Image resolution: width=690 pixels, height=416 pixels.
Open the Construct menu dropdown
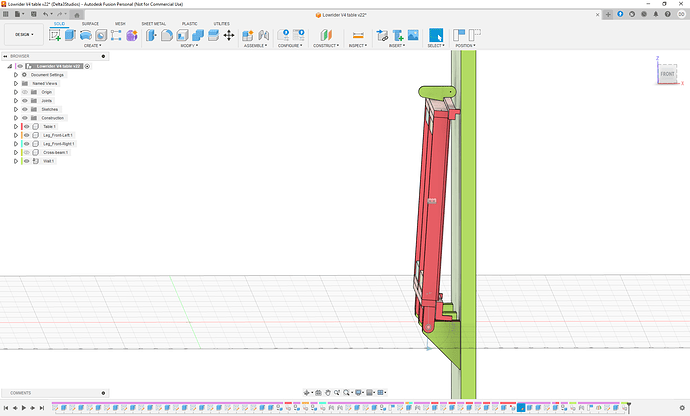click(326, 46)
